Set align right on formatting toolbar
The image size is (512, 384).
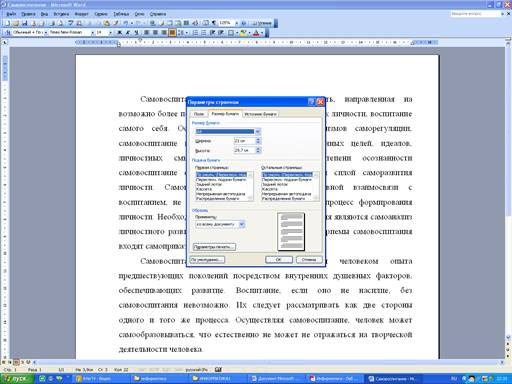pos(164,32)
